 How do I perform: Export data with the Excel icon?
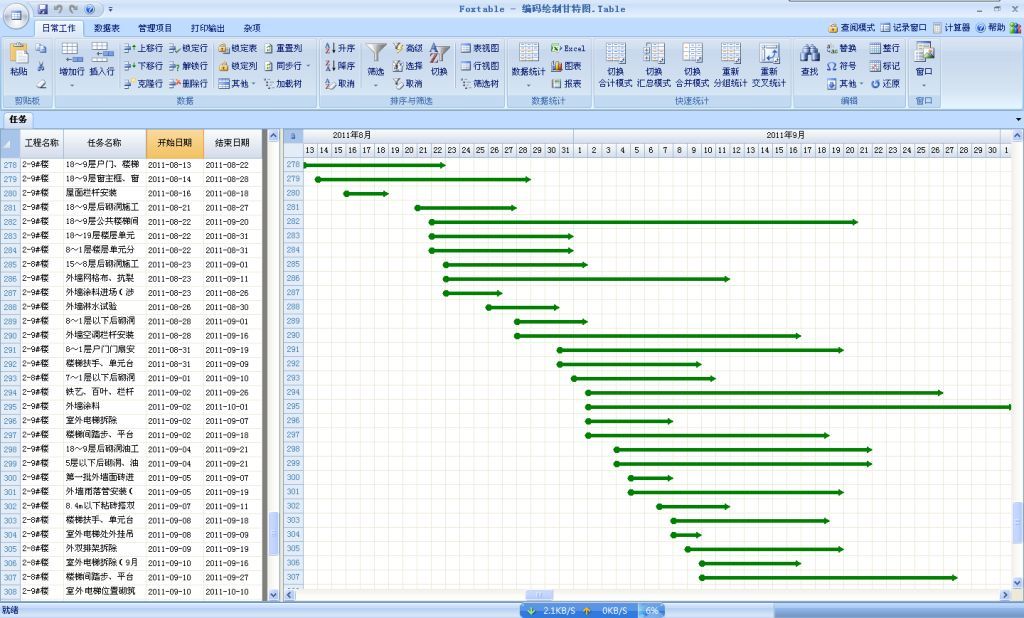[568, 48]
